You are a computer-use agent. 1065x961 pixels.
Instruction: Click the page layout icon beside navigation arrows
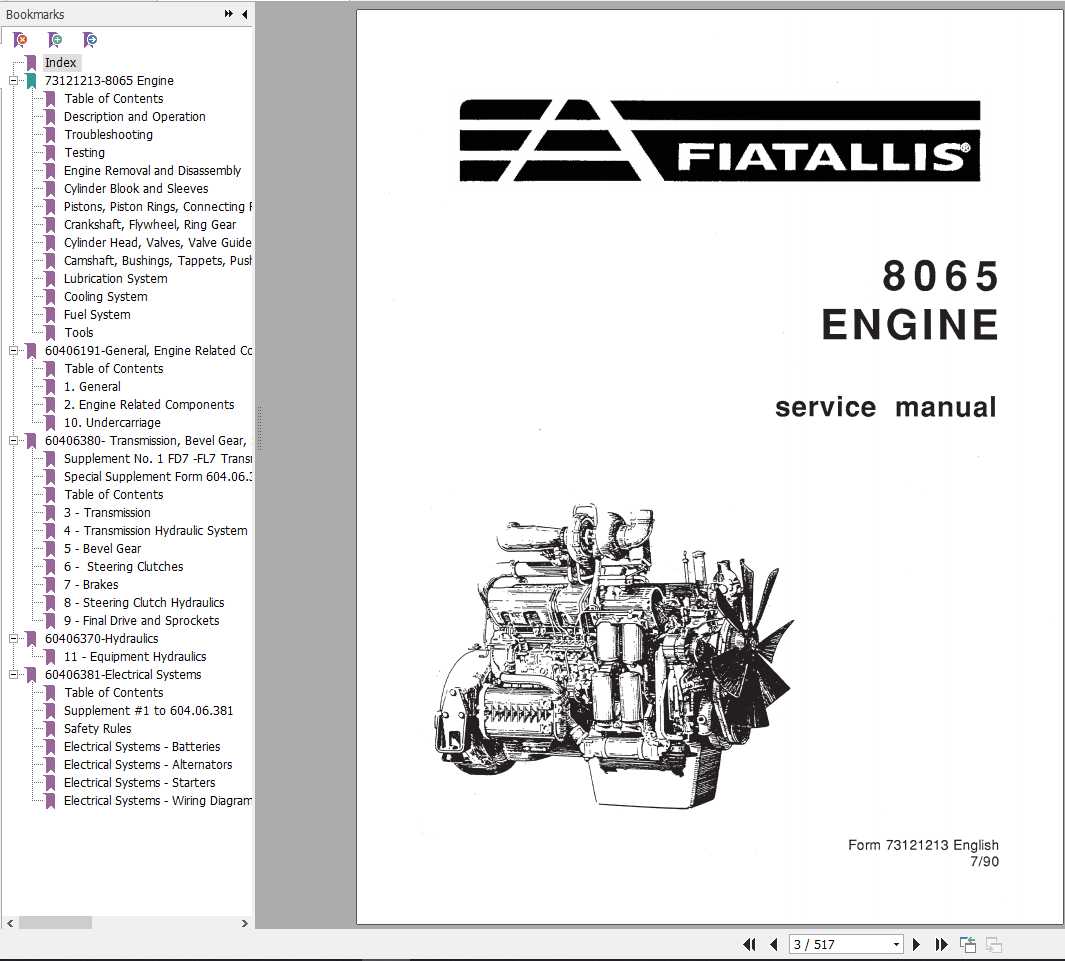tap(968, 944)
